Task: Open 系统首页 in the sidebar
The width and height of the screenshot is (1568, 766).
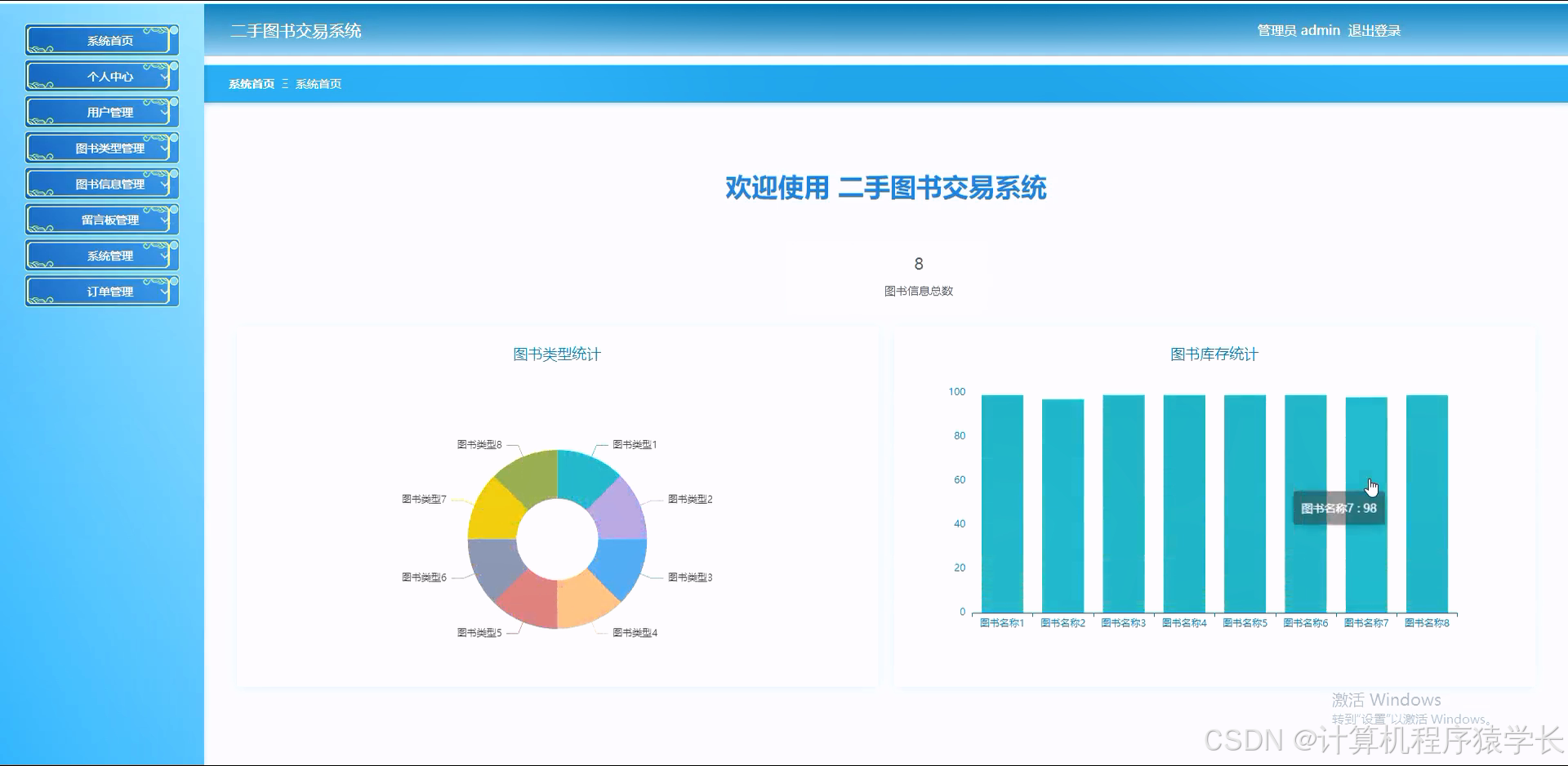Action: click(102, 40)
